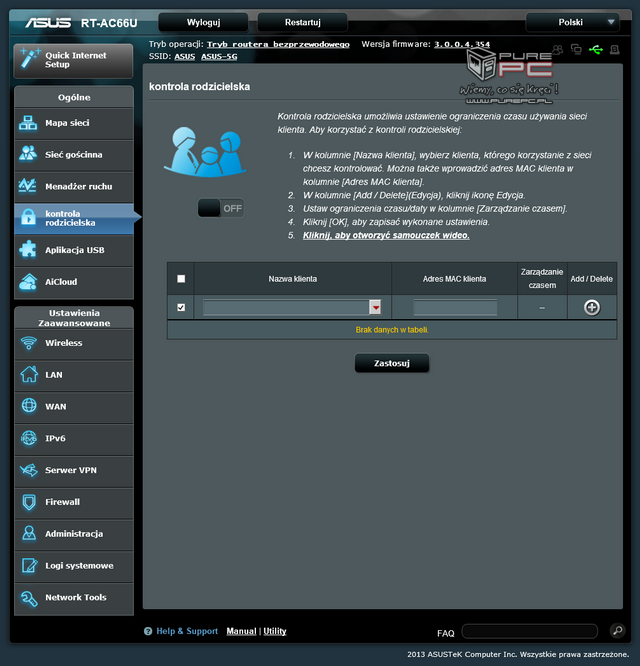Image resolution: width=640 pixels, height=666 pixels.
Task: Open the Polski language dropdown
Action: pyautogui.click(x=572, y=22)
